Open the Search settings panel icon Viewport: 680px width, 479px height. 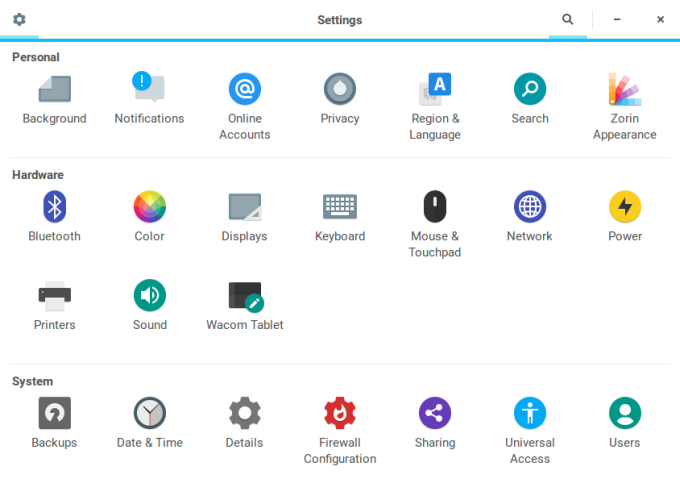point(530,89)
